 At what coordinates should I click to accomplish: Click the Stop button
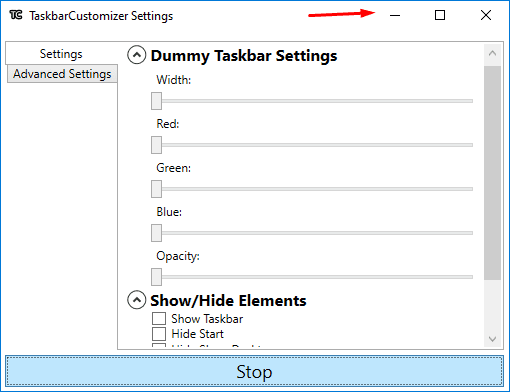tap(254, 372)
